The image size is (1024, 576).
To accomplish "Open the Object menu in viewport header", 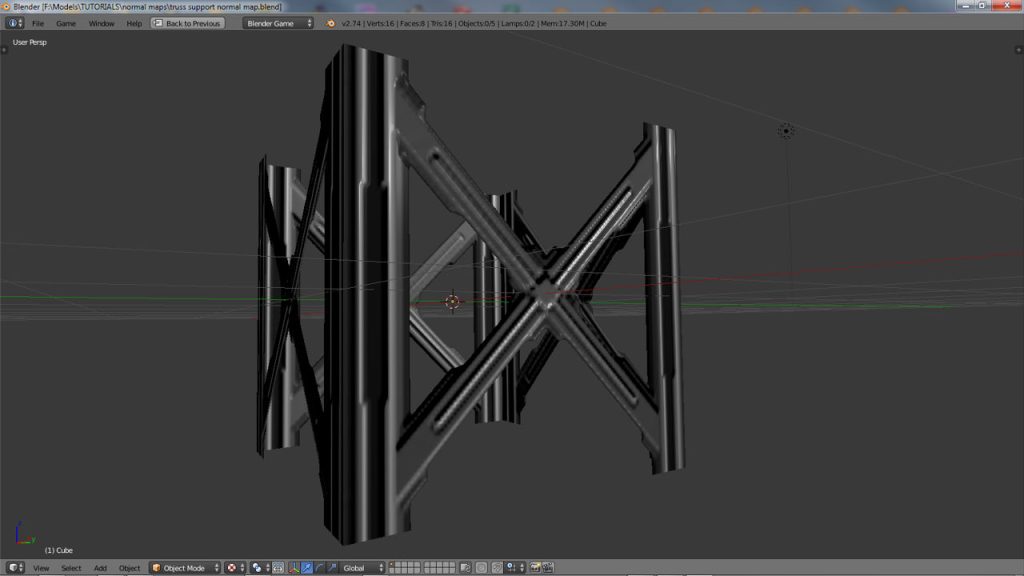I will (128, 567).
